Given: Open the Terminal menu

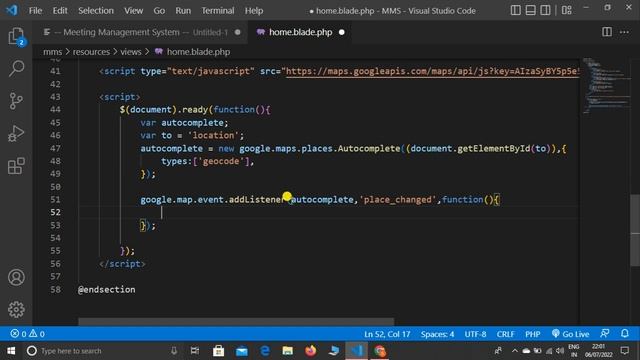Looking at the screenshot, I should 218,11.
